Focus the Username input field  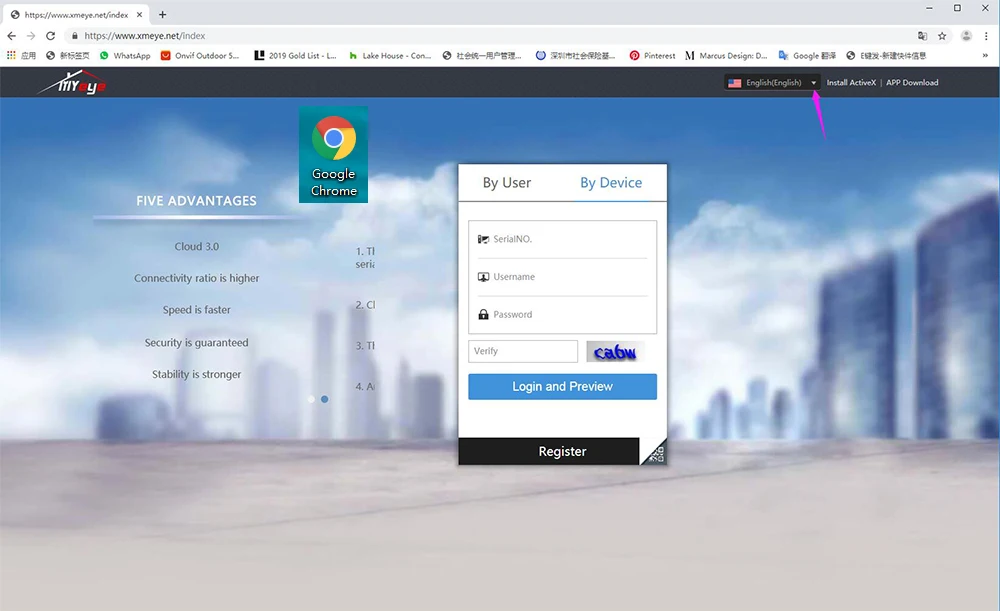(x=562, y=277)
